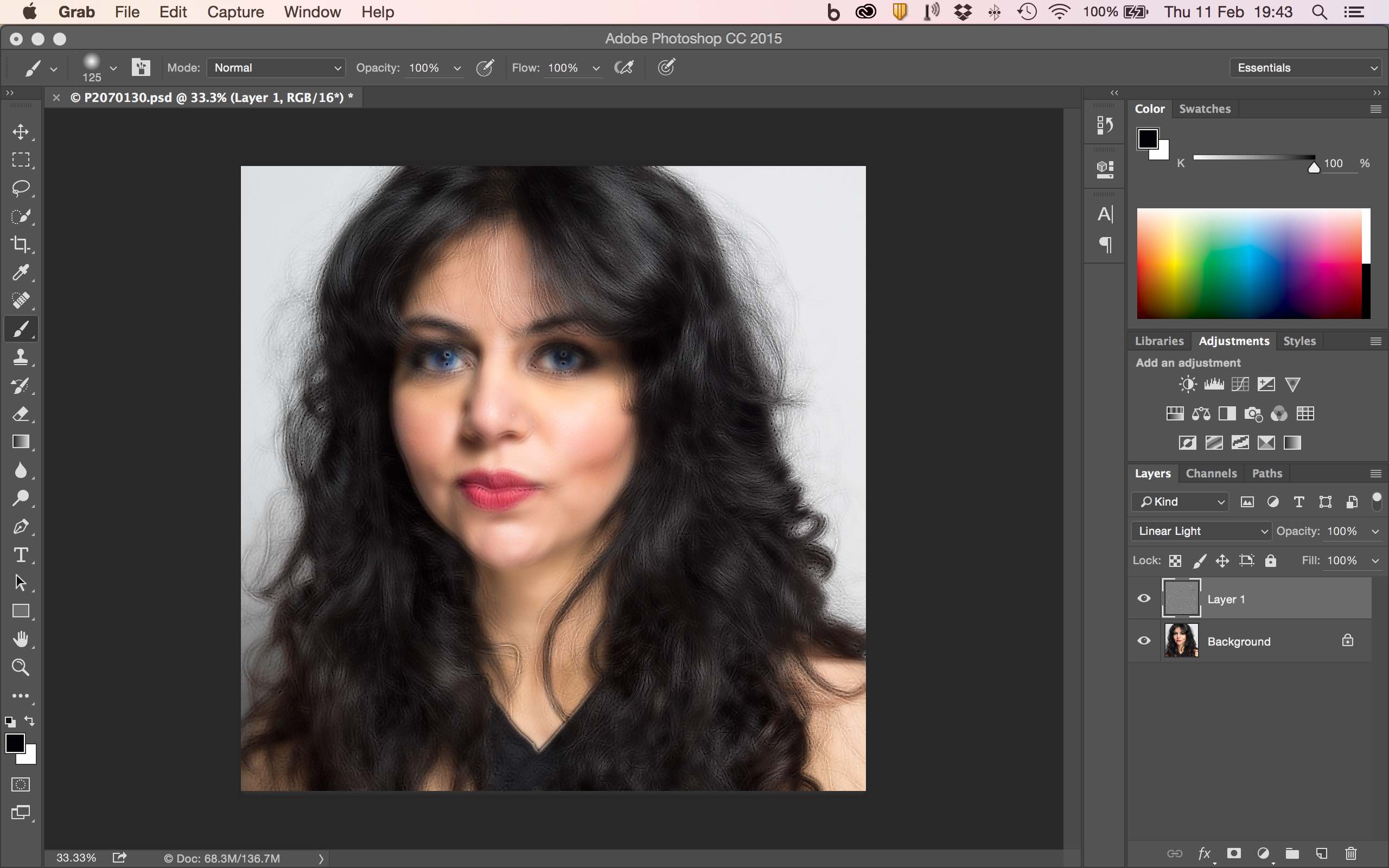Add a Photo Filter adjustment

pos(1253,413)
